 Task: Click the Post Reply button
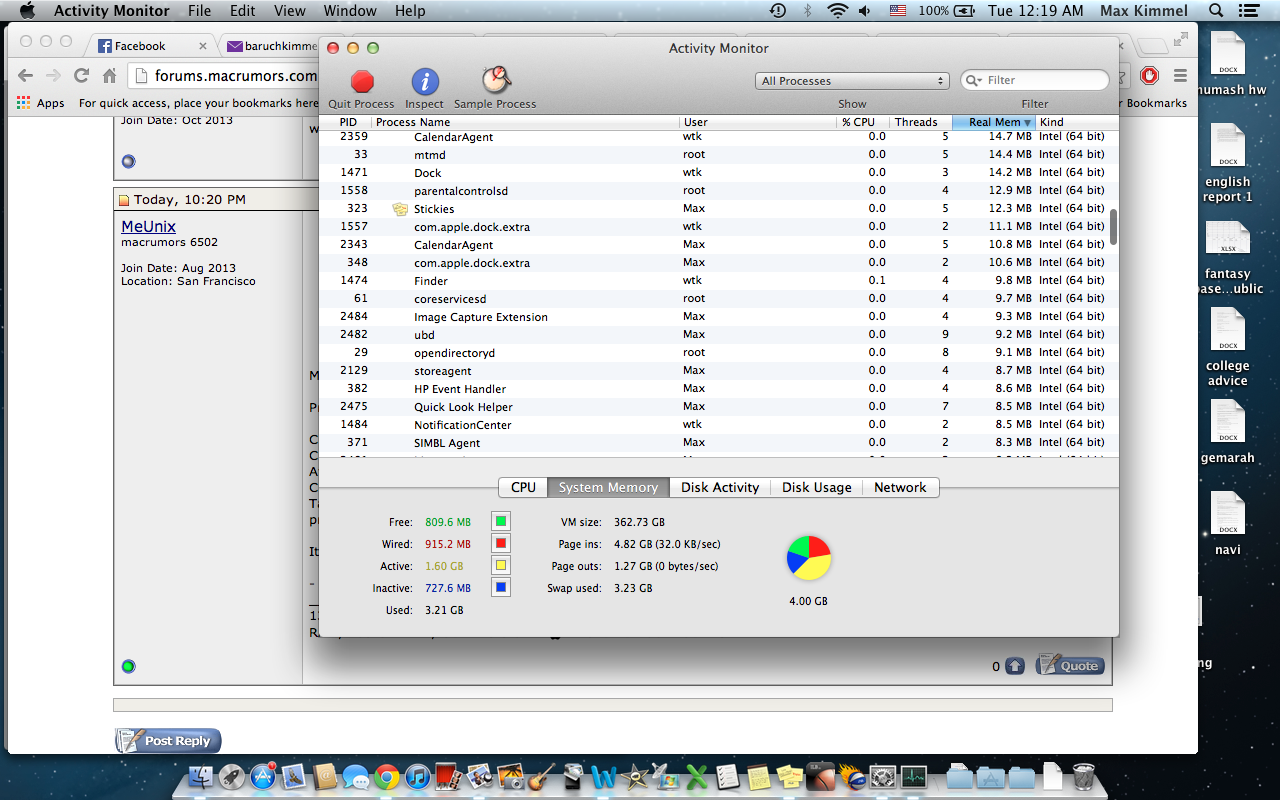pyautogui.click(x=168, y=741)
